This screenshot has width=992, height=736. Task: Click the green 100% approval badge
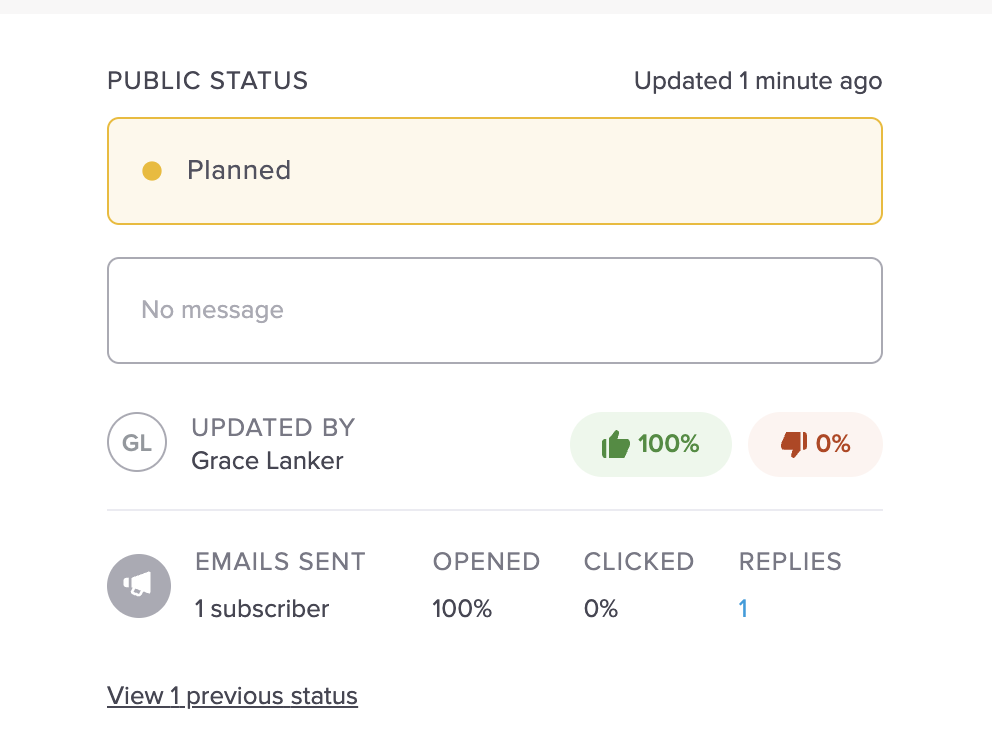click(650, 443)
